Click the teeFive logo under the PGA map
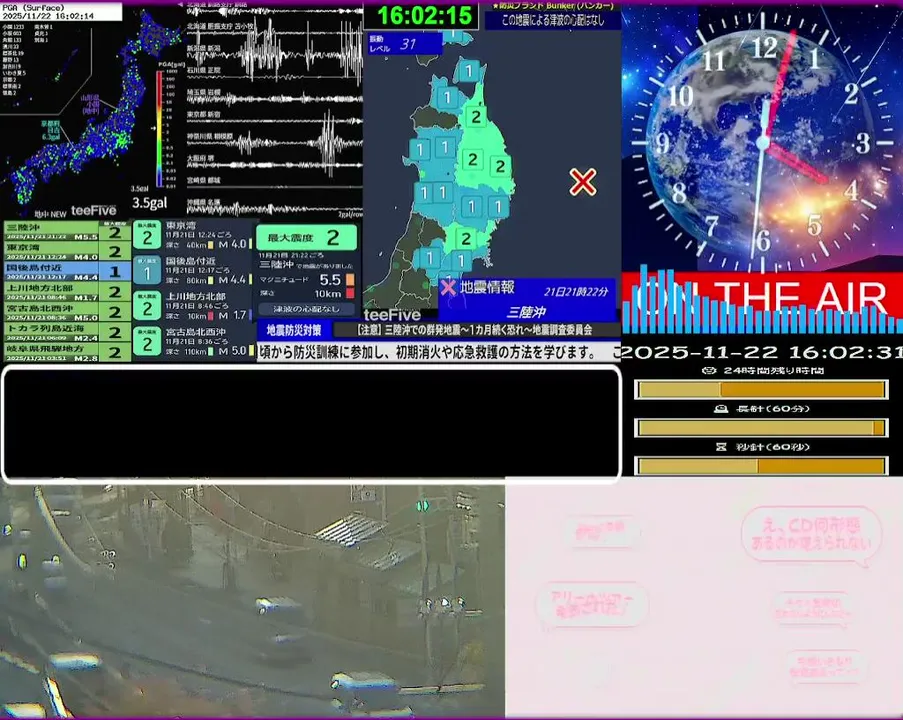 tap(93, 211)
